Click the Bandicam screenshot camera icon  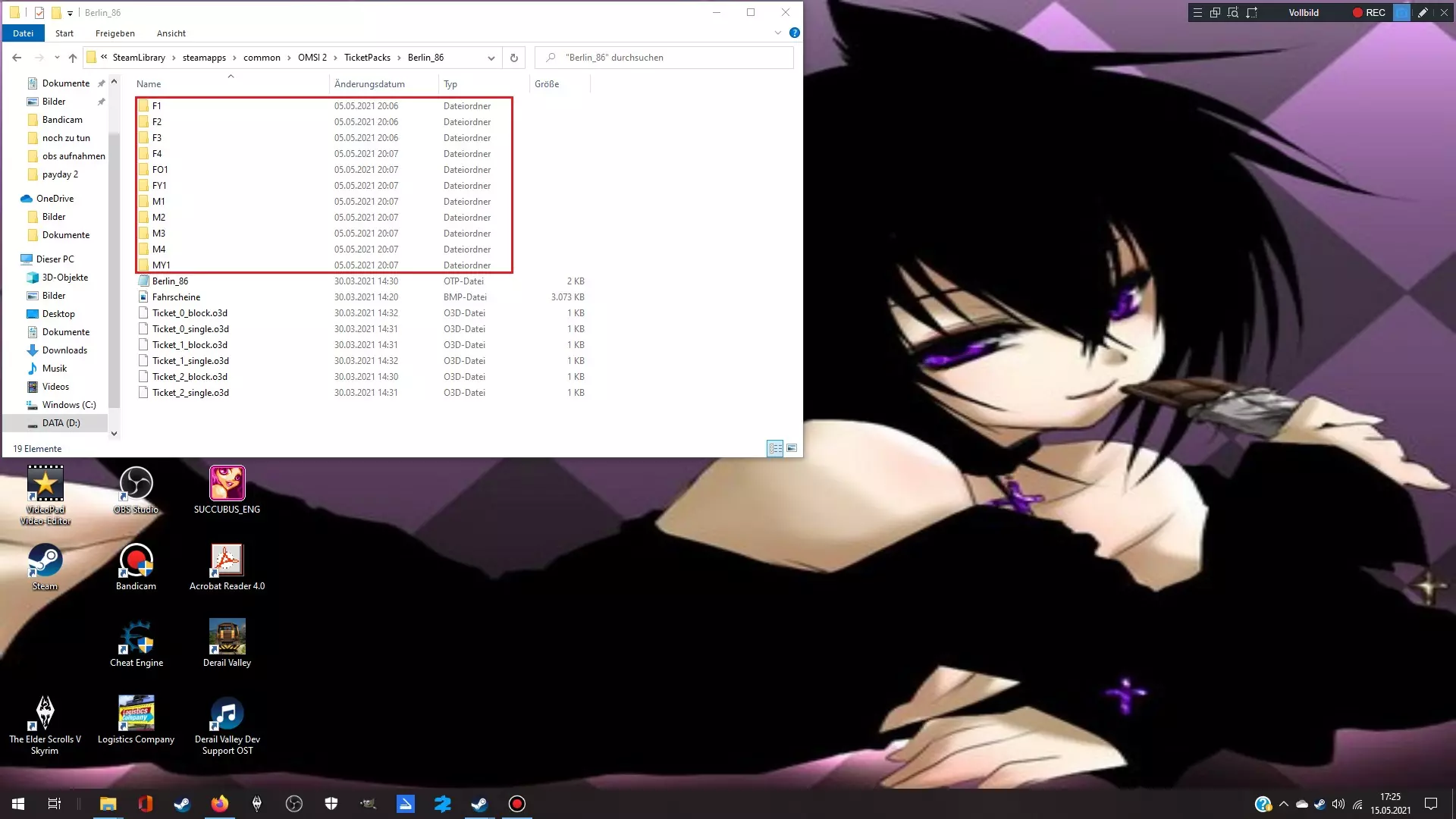coord(1401,12)
